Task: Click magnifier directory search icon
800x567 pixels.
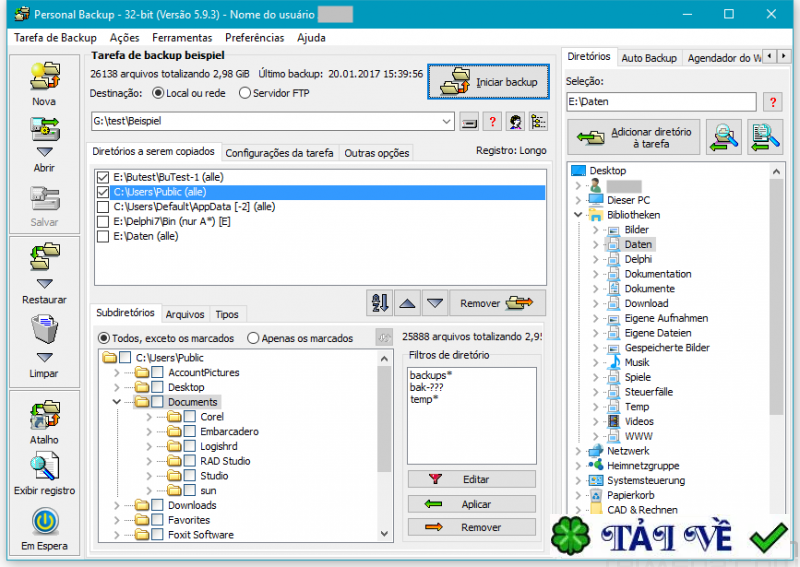Action: coord(724,137)
